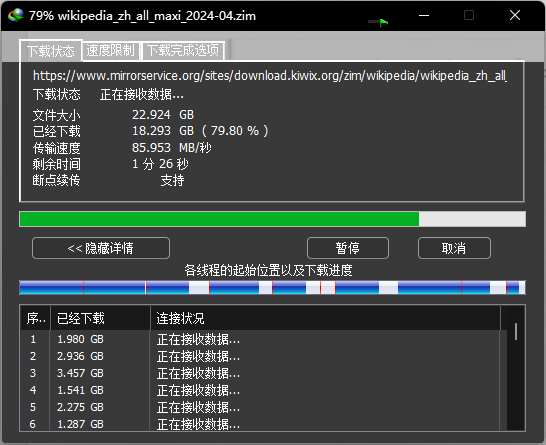This screenshot has height=445, width=546.
Task: Select thread row 1 with 1.980 GB
Action: click(x=260, y=339)
